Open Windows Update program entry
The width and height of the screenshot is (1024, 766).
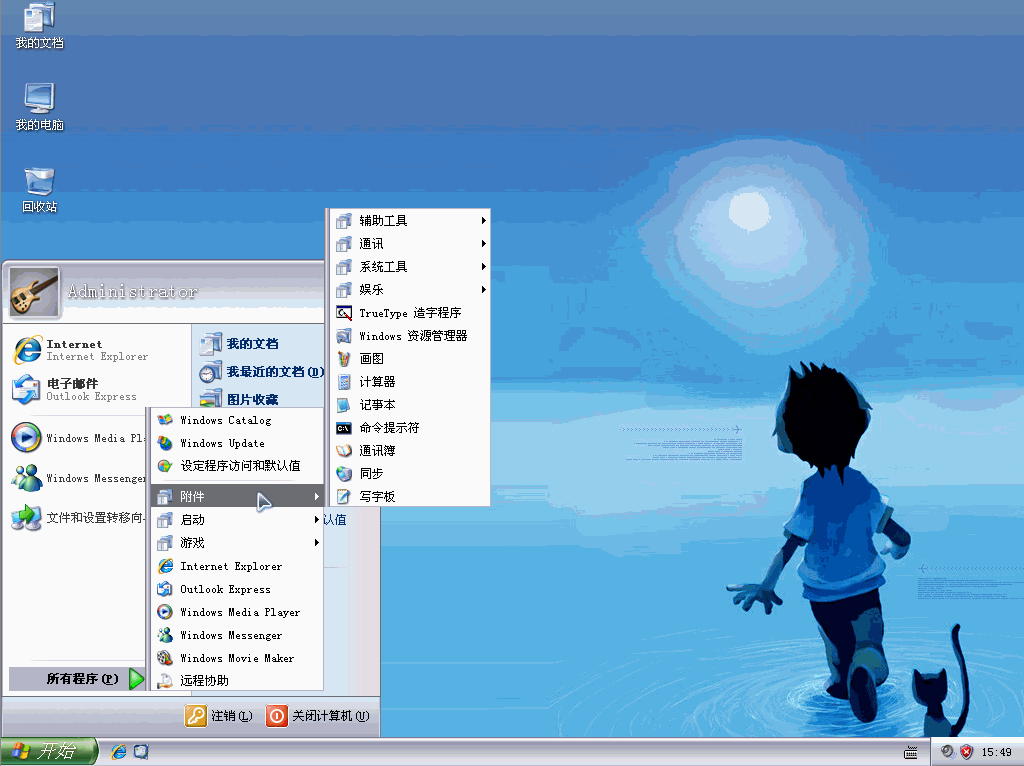point(238,443)
